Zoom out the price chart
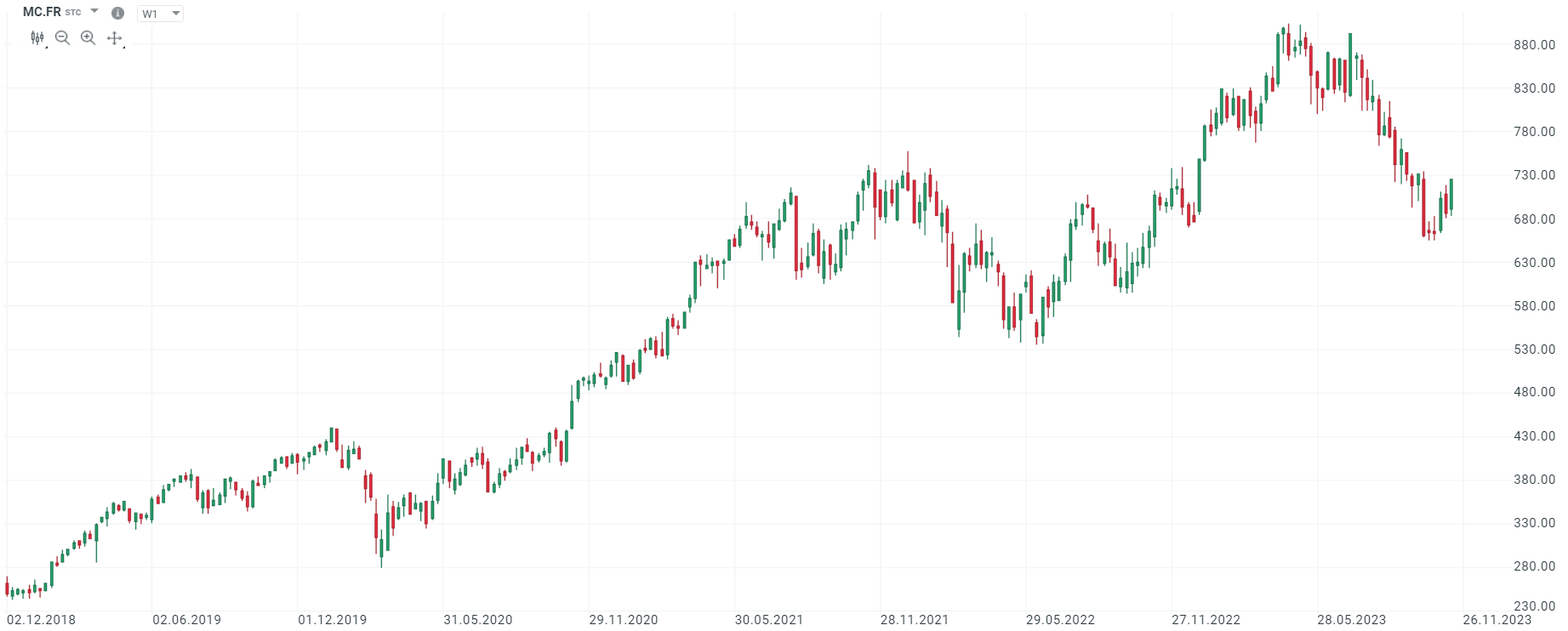1568x631 pixels. 62,37
